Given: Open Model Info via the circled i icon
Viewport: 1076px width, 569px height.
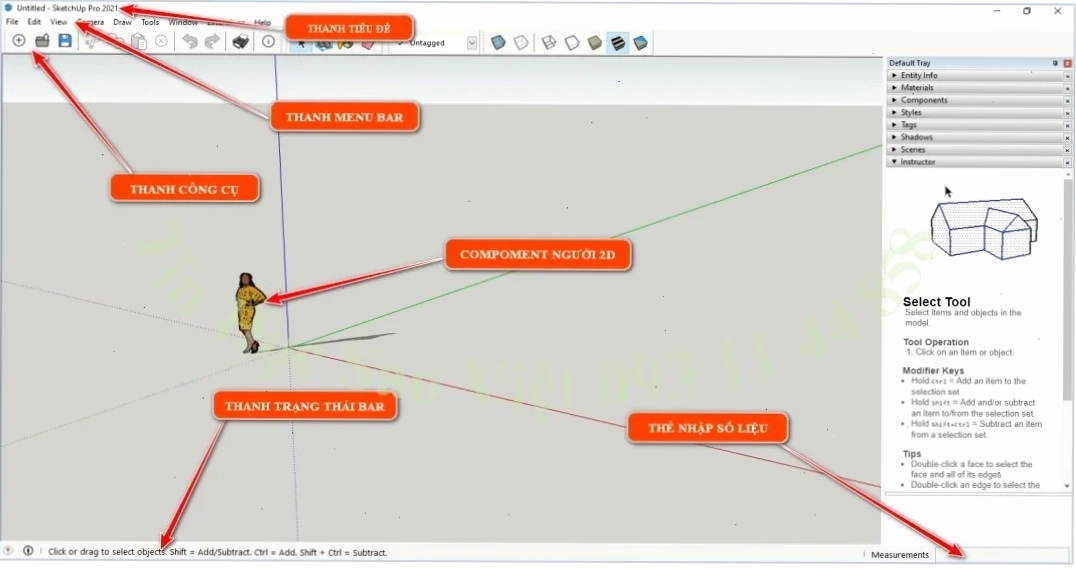Looking at the screenshot, I should (x=268, y=42).
